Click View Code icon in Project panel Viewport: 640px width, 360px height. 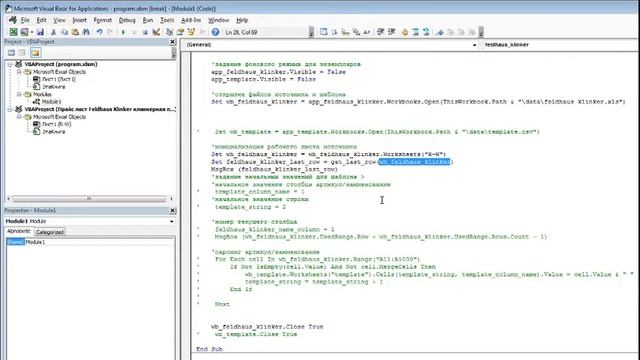click(11, 53)
